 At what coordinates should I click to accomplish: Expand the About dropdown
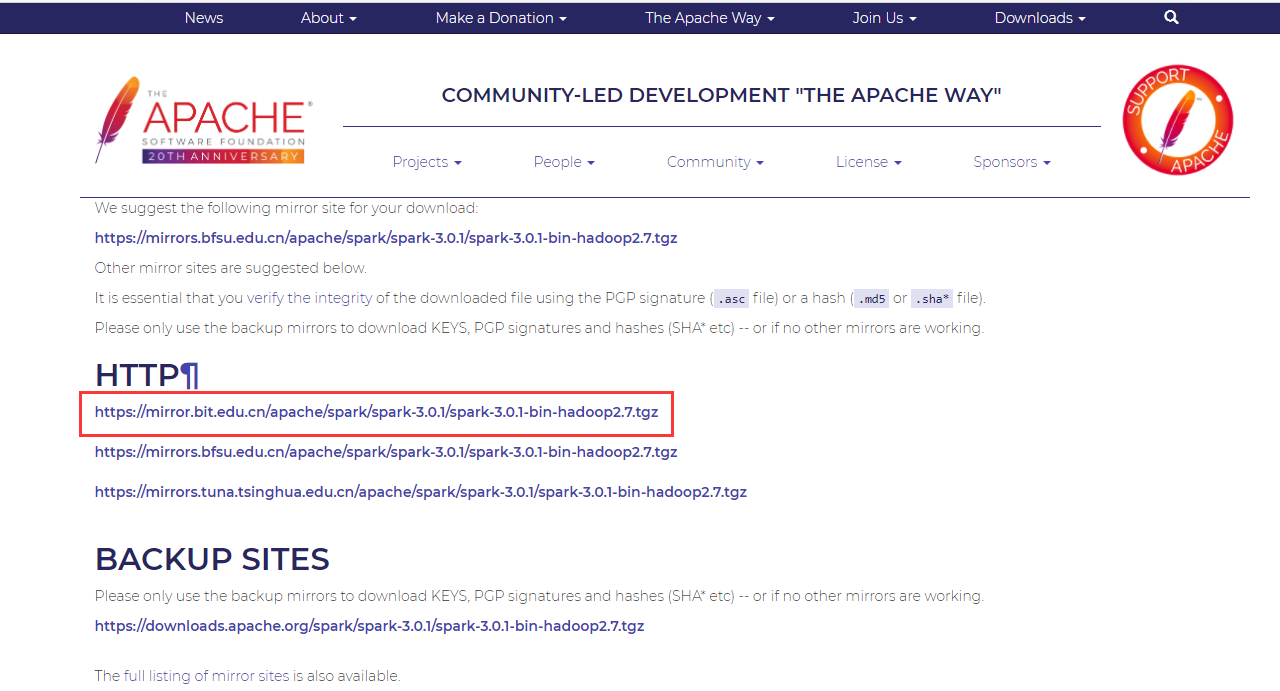tap(329, 18)
